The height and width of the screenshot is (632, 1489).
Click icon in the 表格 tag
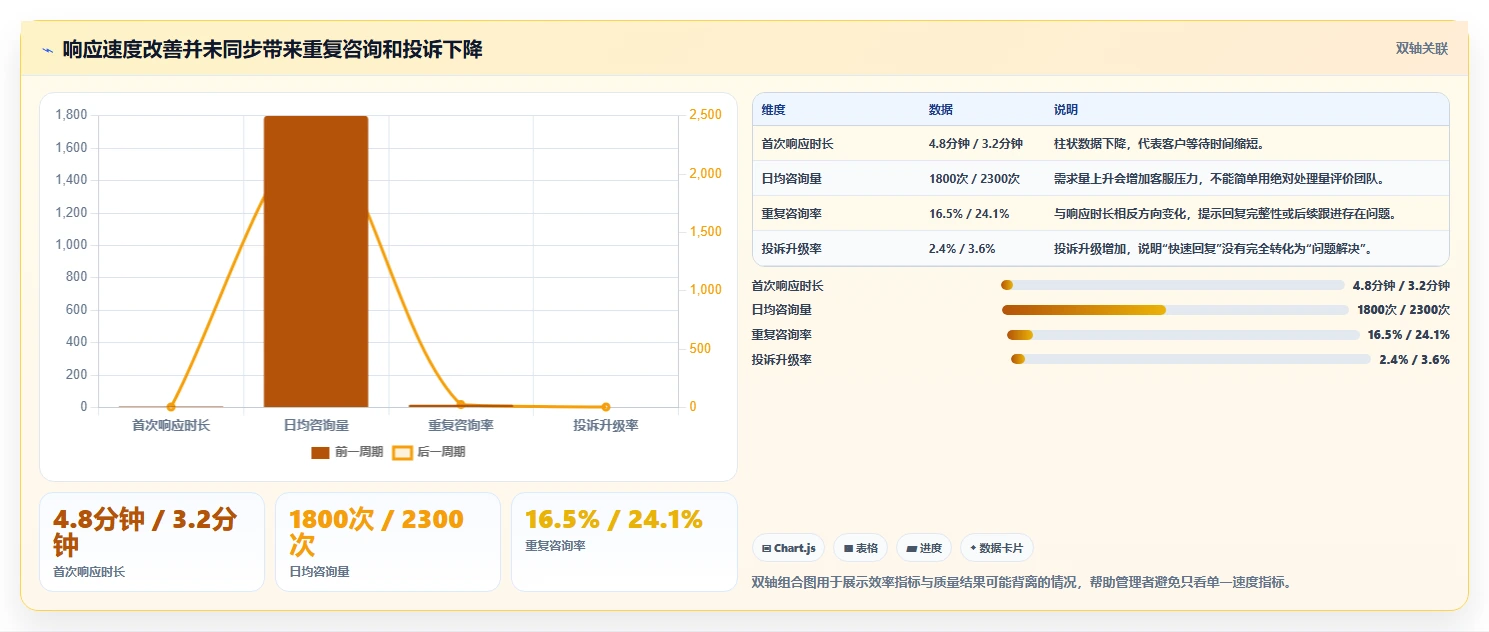pos(848,548)
